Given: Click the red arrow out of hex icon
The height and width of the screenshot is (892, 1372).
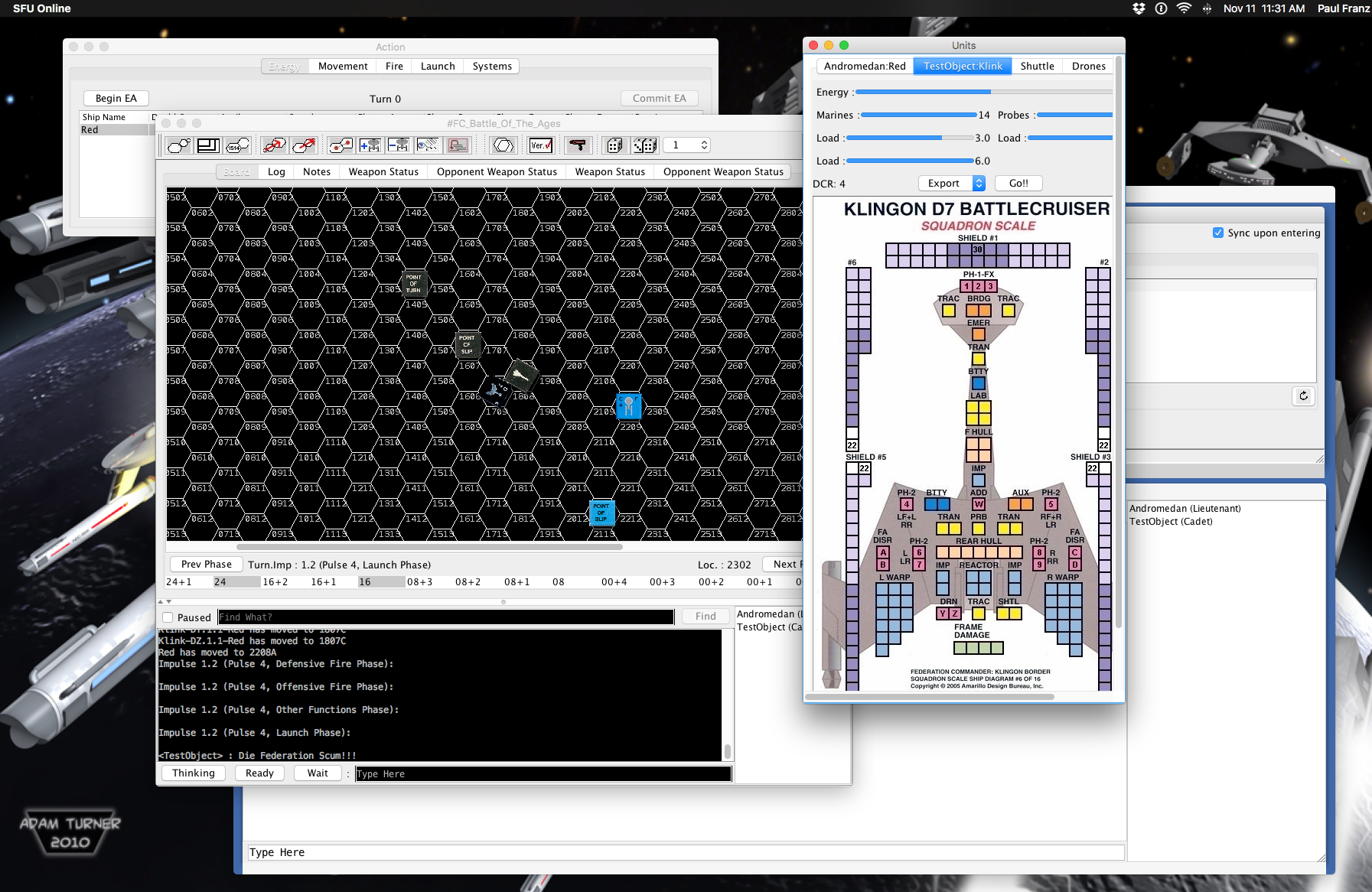Looking at the screenshot, I should click(x=304, y=145).
